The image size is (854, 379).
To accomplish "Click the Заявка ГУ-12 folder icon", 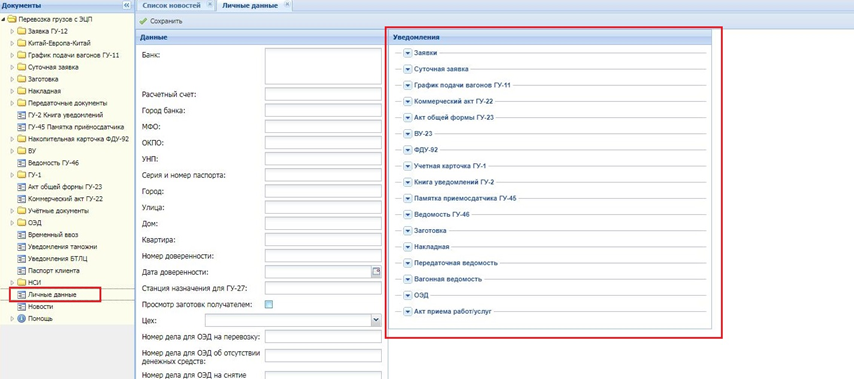I will (x=22, y=31).
